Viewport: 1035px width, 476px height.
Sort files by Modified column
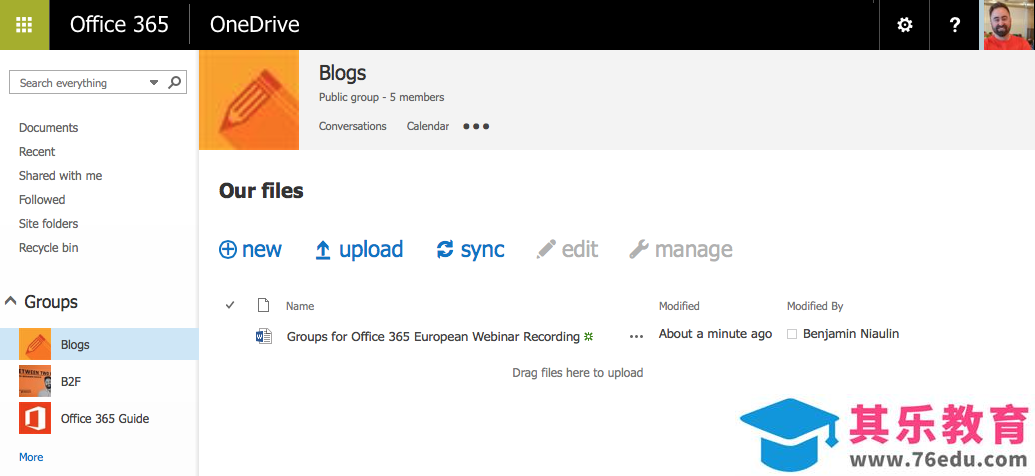(679, 306)
